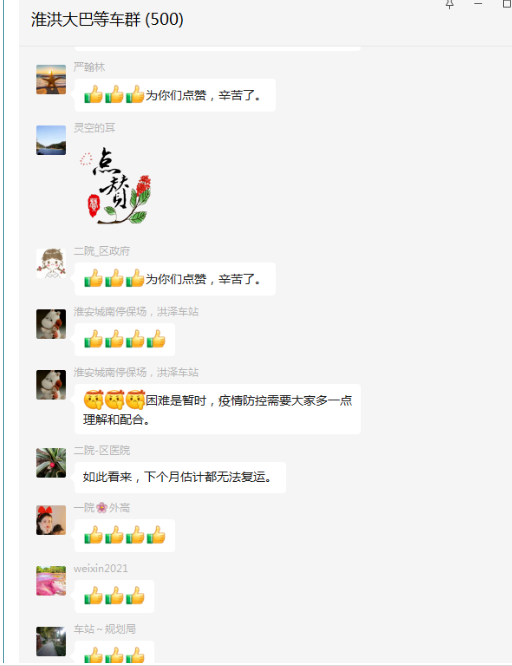This screenshot has width=512, height=666.
Task: Click 二院_区政府's cartoon girl avatar
Action: [51, 263]
